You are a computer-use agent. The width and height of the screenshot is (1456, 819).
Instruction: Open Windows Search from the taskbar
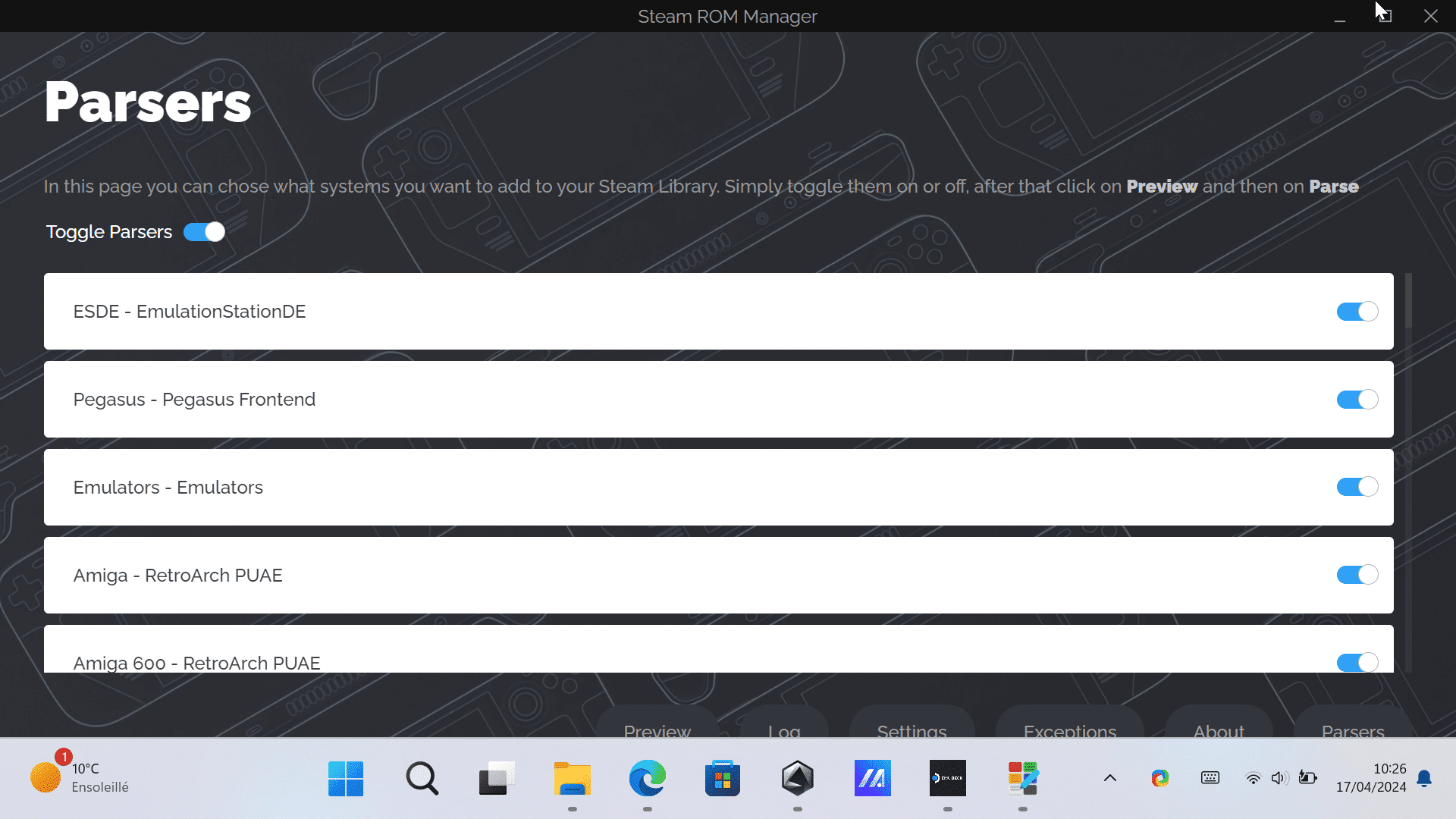click(422, 779)
